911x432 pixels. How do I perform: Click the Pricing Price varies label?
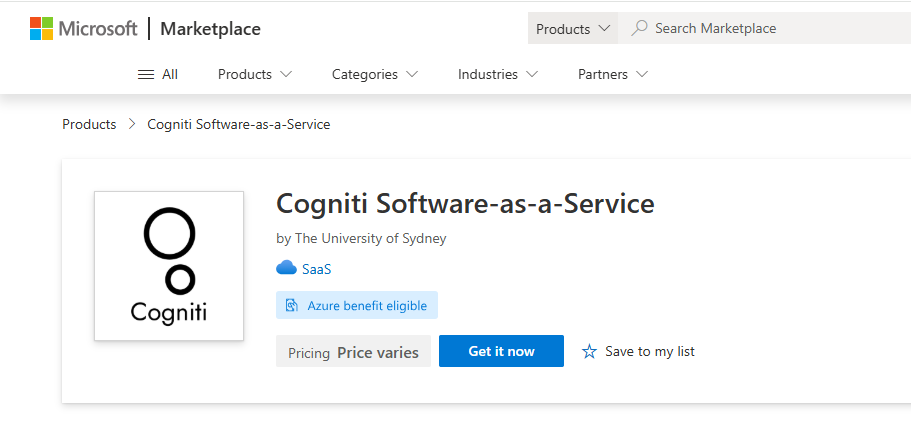[x=353, y=352]
